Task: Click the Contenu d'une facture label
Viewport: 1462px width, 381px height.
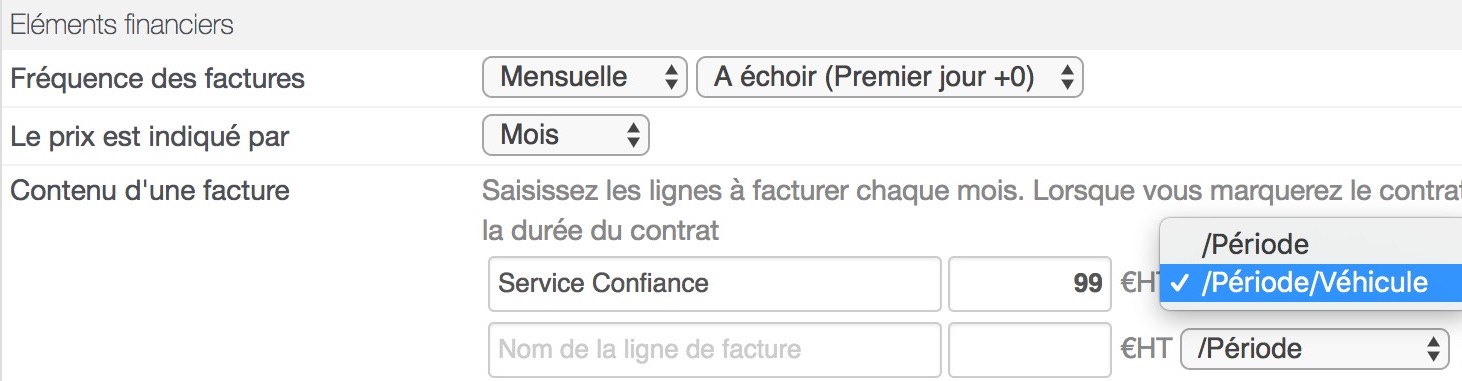Action: pos(150,190)
